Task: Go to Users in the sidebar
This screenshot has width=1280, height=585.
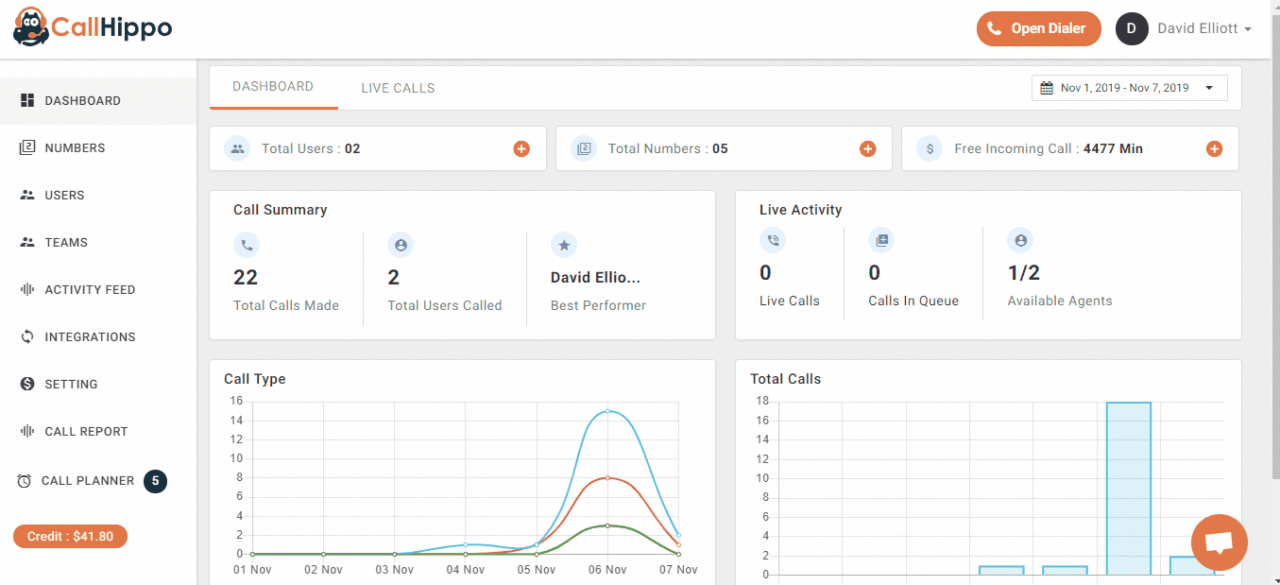Action: (x=98, y=195)
